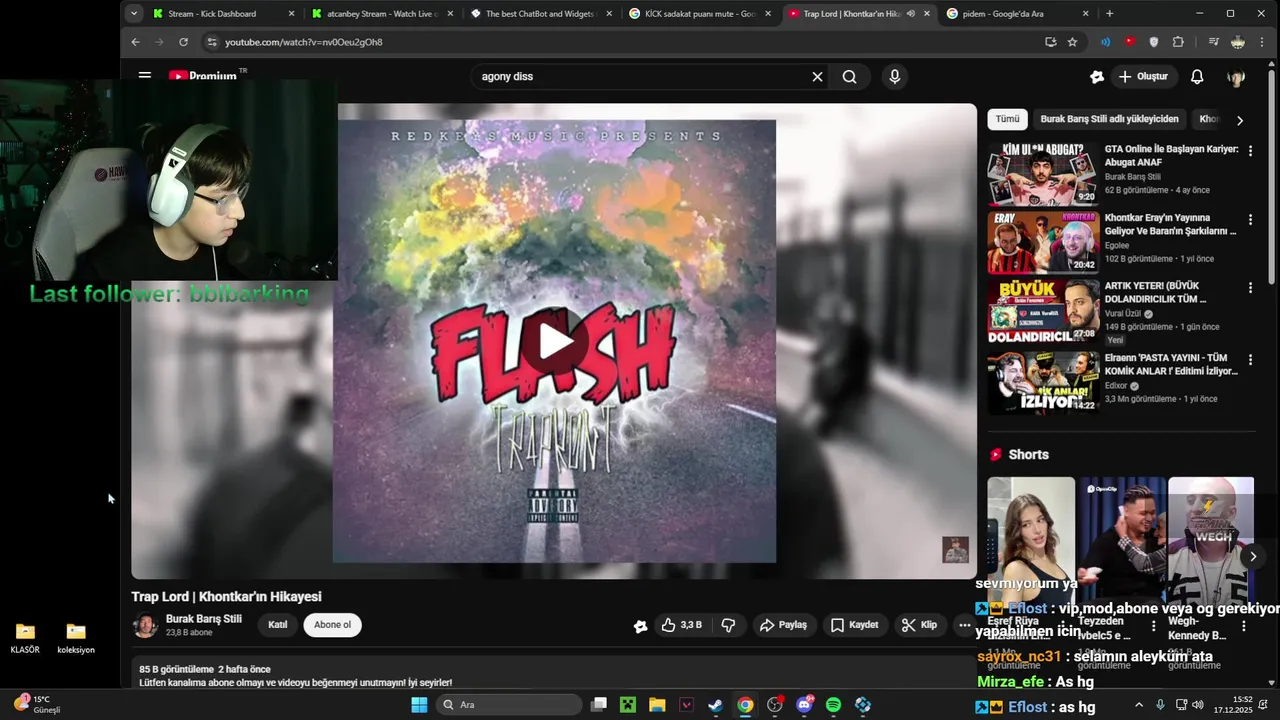This screenshot has height=720, width=1280.
Task: Open the Chrome three-dot menu
Action: [x=1263, y=42]
